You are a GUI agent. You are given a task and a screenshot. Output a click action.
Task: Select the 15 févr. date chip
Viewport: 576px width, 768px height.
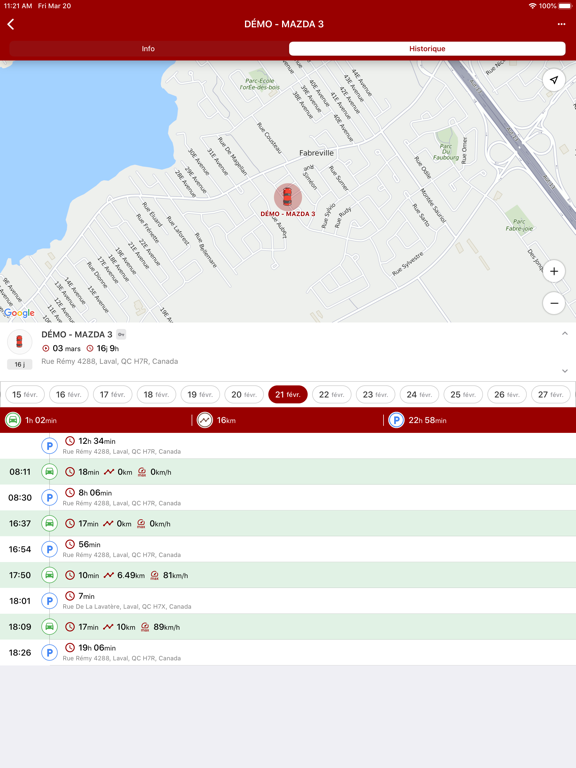pos(25,394)
